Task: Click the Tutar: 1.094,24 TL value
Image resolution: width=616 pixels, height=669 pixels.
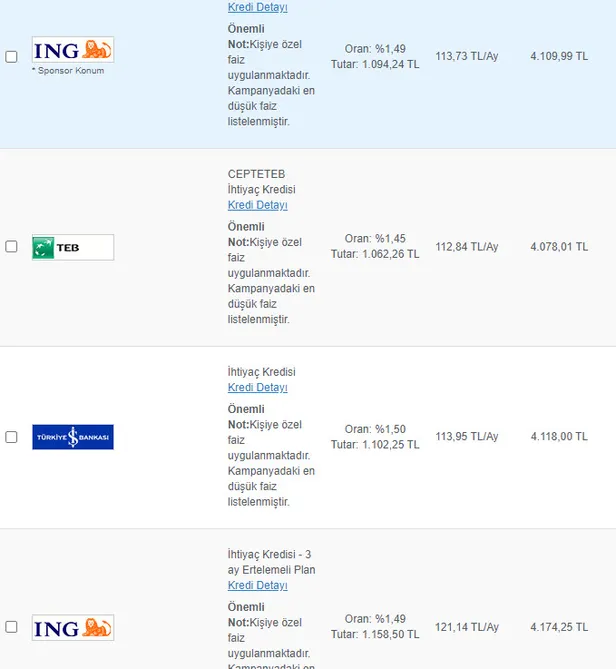Action: [x=375, y=64]
